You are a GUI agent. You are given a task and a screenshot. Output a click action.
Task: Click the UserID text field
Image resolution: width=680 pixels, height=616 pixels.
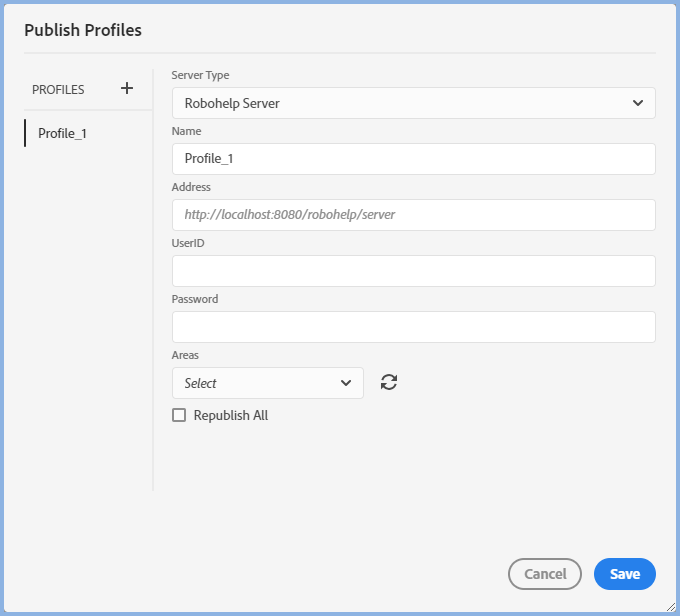pyautogui.click(x=413, y=271)
